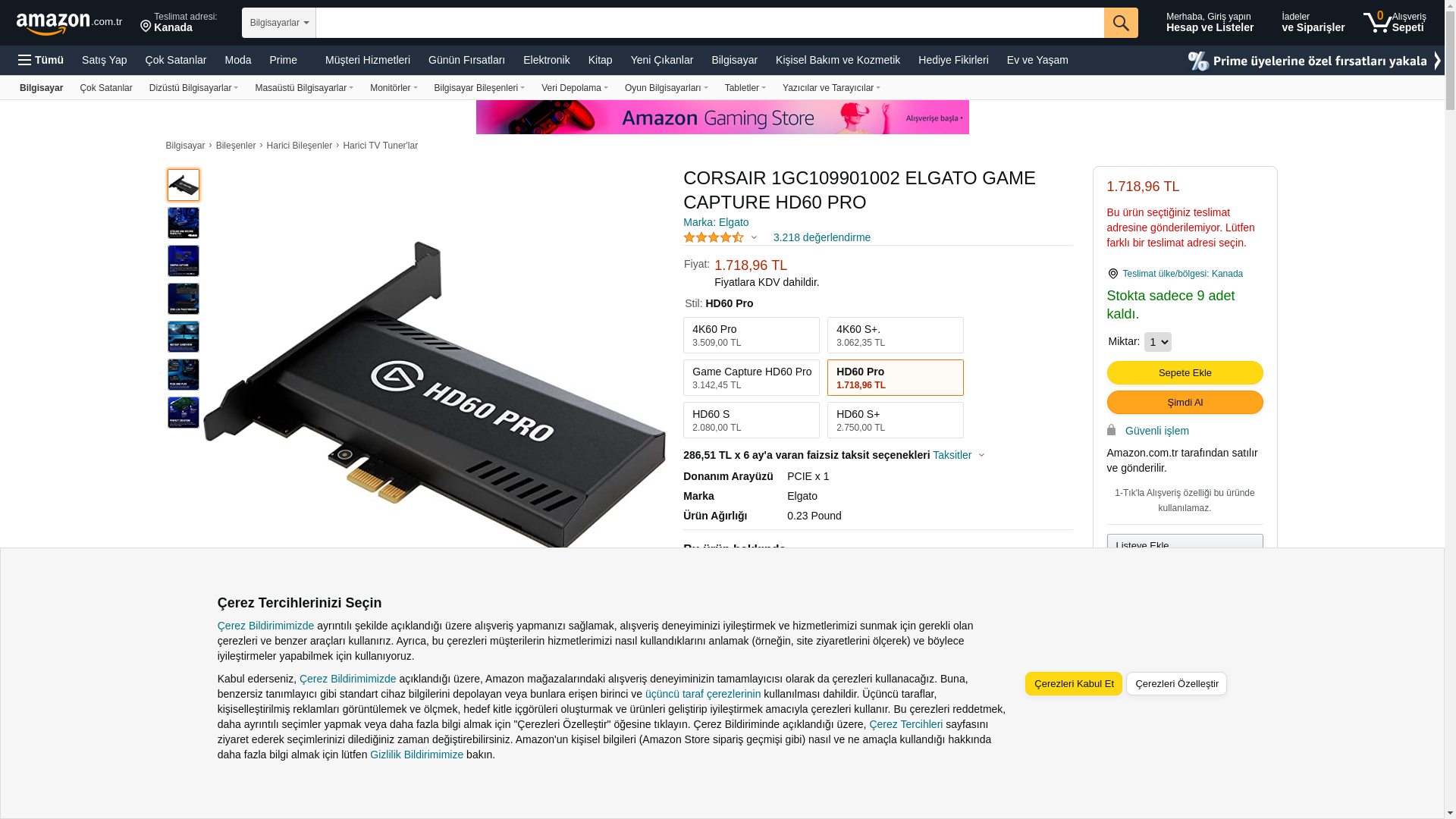Click the delivery location pin icon
This screenshot has width=1456, height=819.
coord(146,27)
